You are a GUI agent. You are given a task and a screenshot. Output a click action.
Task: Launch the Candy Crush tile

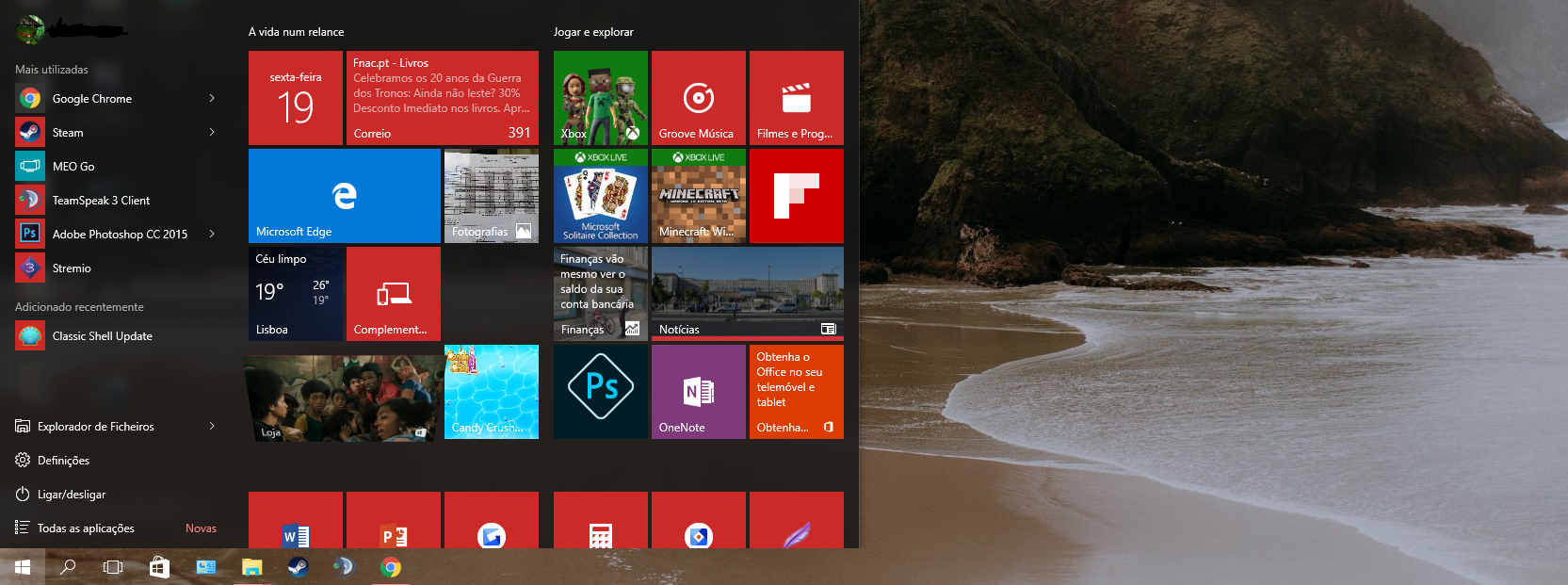492,392
